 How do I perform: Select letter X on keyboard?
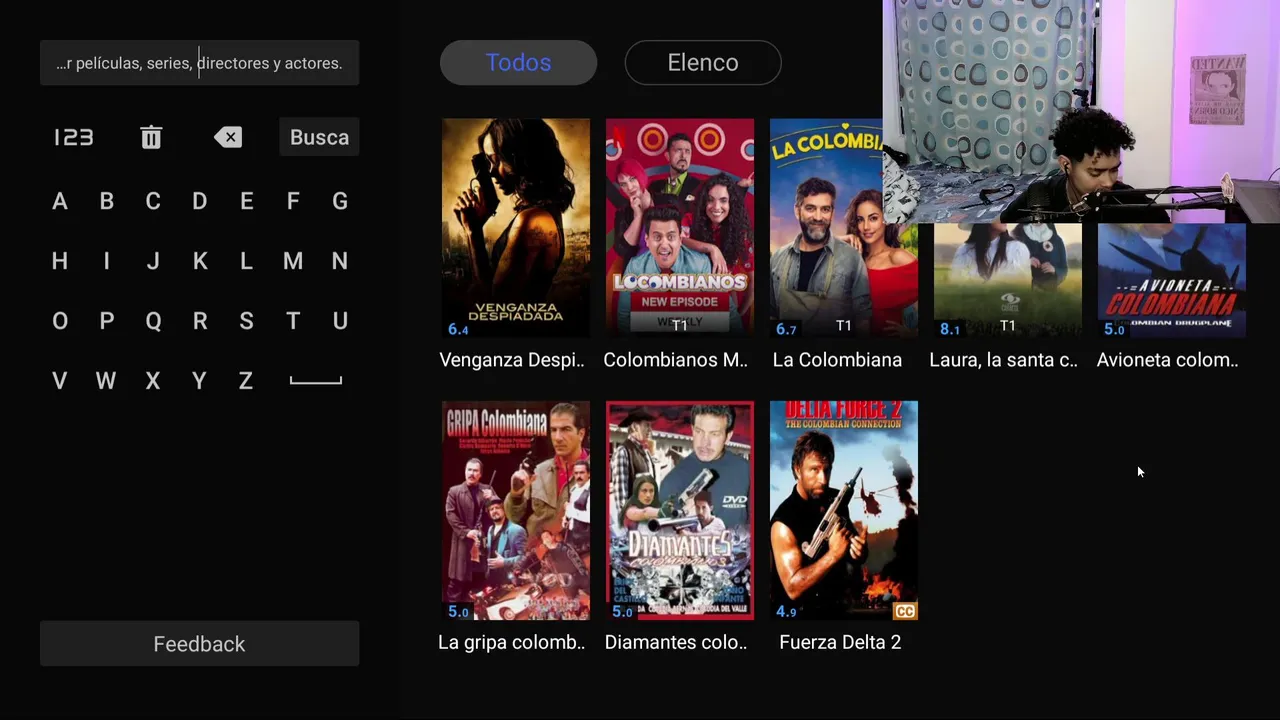pyautogui.click(x=153, y=381)
